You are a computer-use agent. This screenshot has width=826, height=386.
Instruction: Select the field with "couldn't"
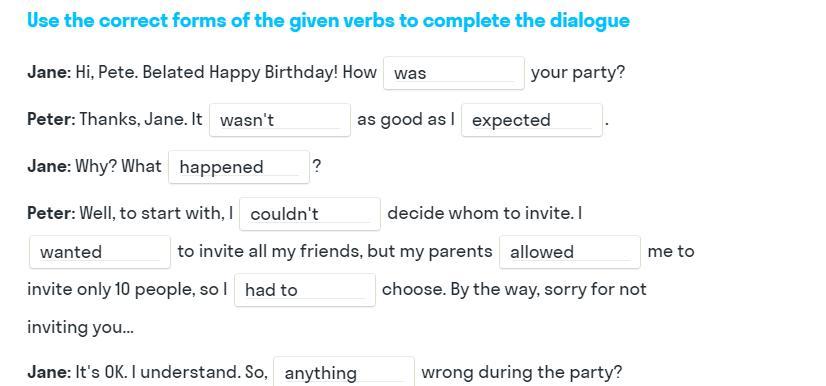click(x=310, y=214)
